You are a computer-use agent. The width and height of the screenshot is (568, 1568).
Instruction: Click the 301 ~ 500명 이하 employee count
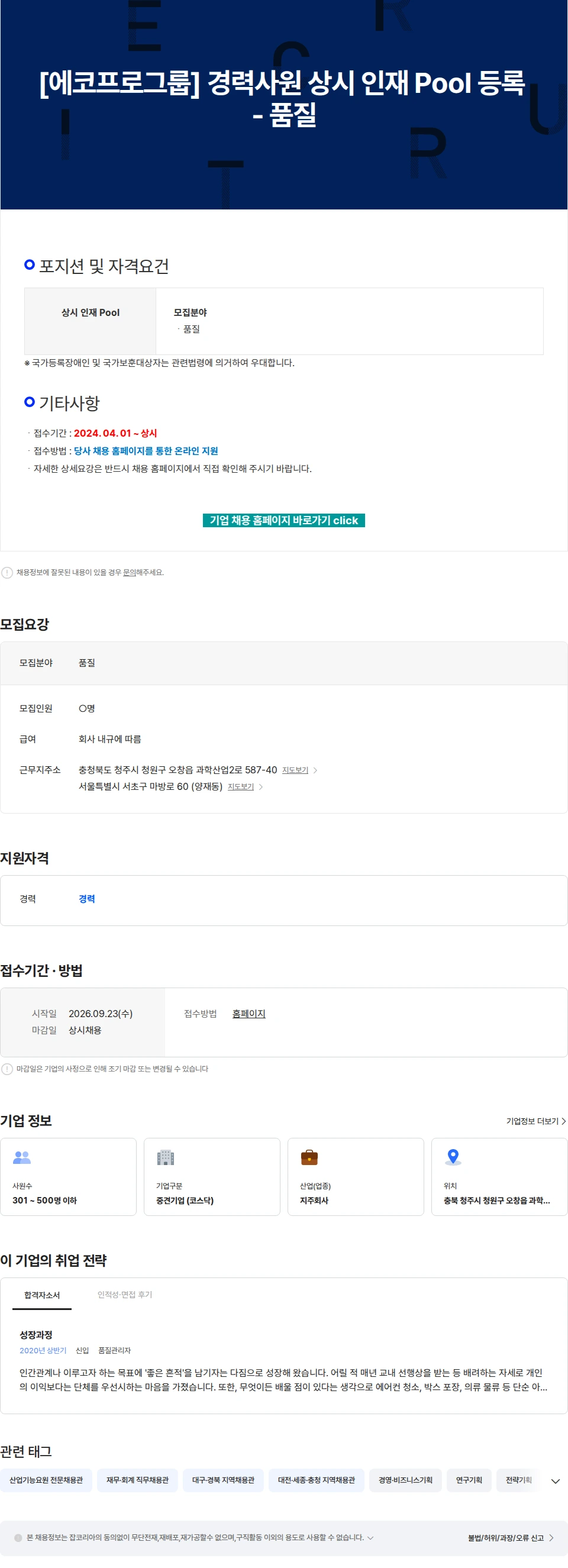tap(44, 1201)
